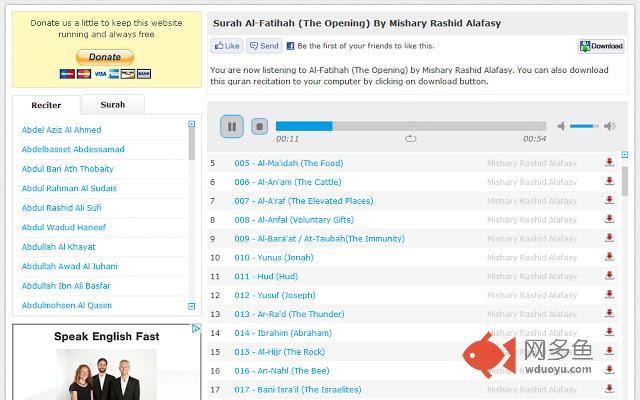Play 012 - Yusuf (Joseph)
640x400 pixels.
tap(275, 295)
